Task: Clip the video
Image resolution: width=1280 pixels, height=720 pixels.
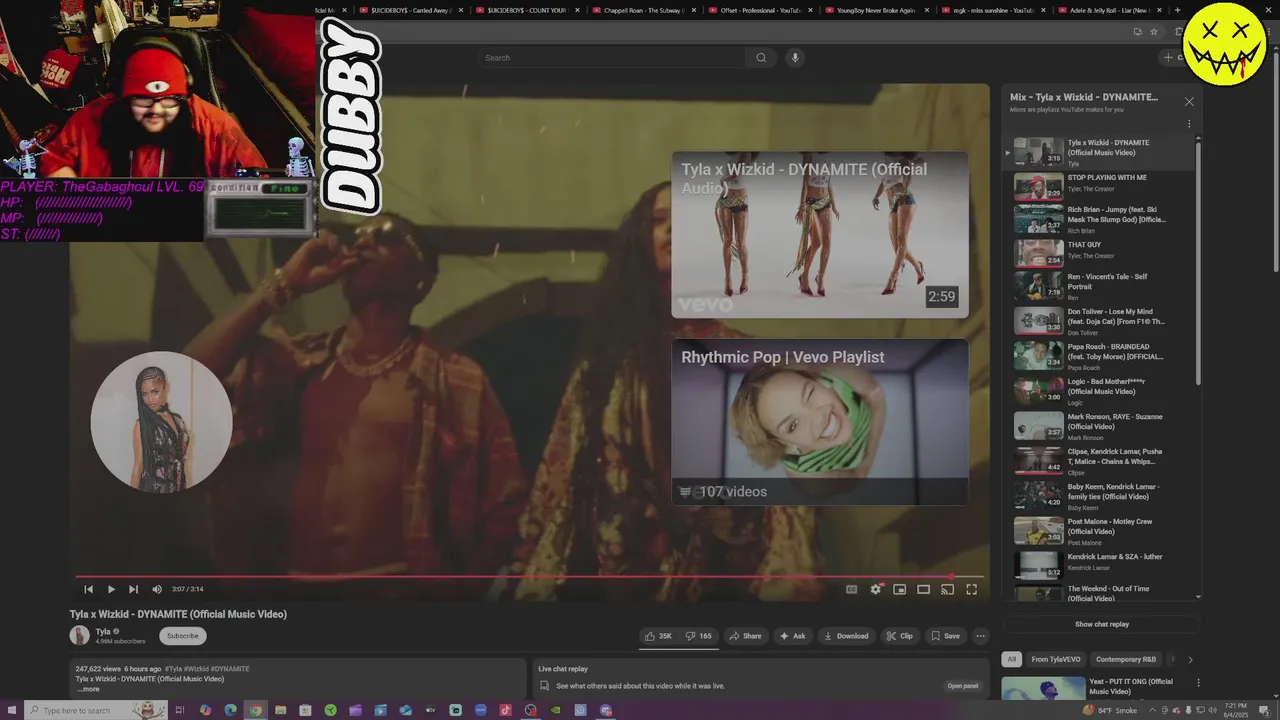Action: point(900,636)
